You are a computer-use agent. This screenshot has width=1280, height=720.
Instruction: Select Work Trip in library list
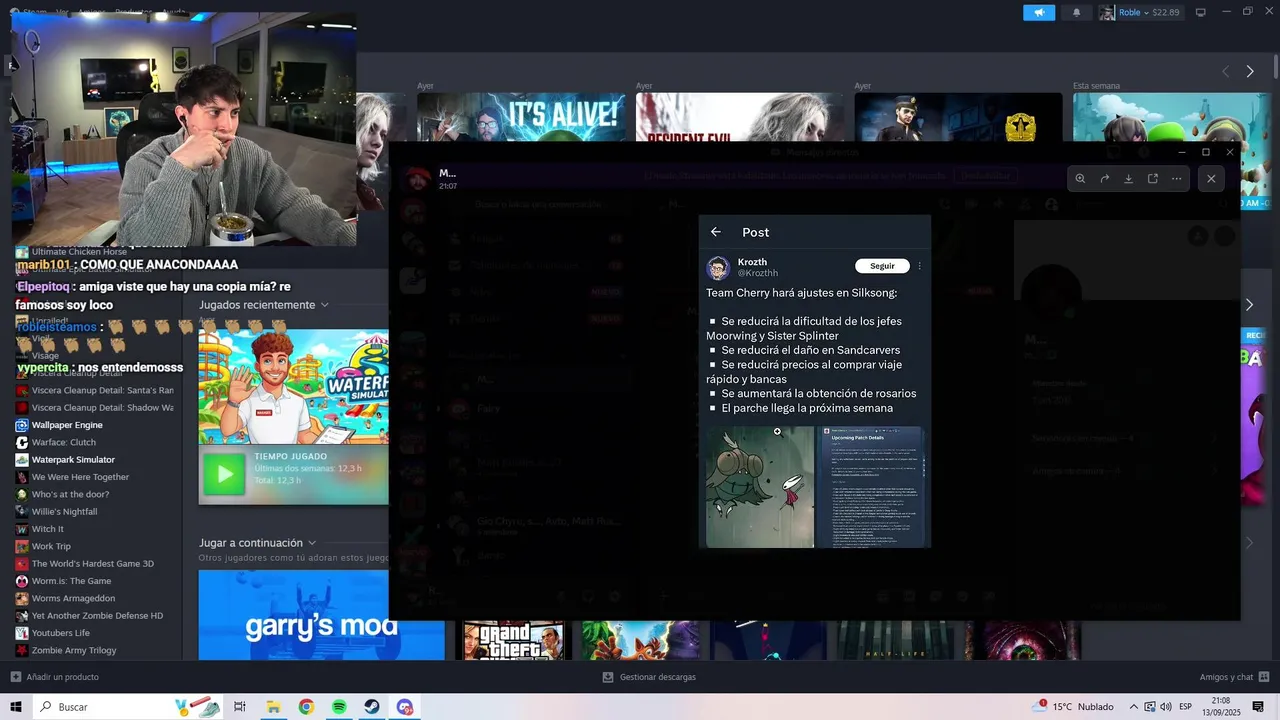point(51,546)
